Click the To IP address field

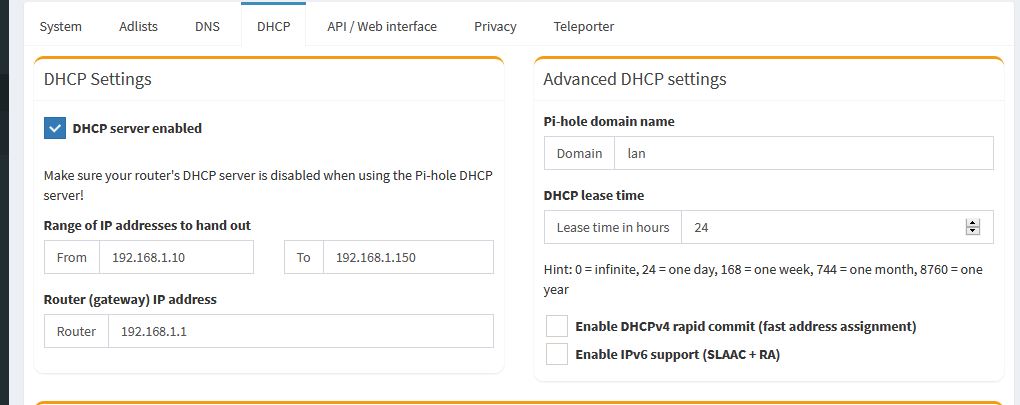click(408, 257)
